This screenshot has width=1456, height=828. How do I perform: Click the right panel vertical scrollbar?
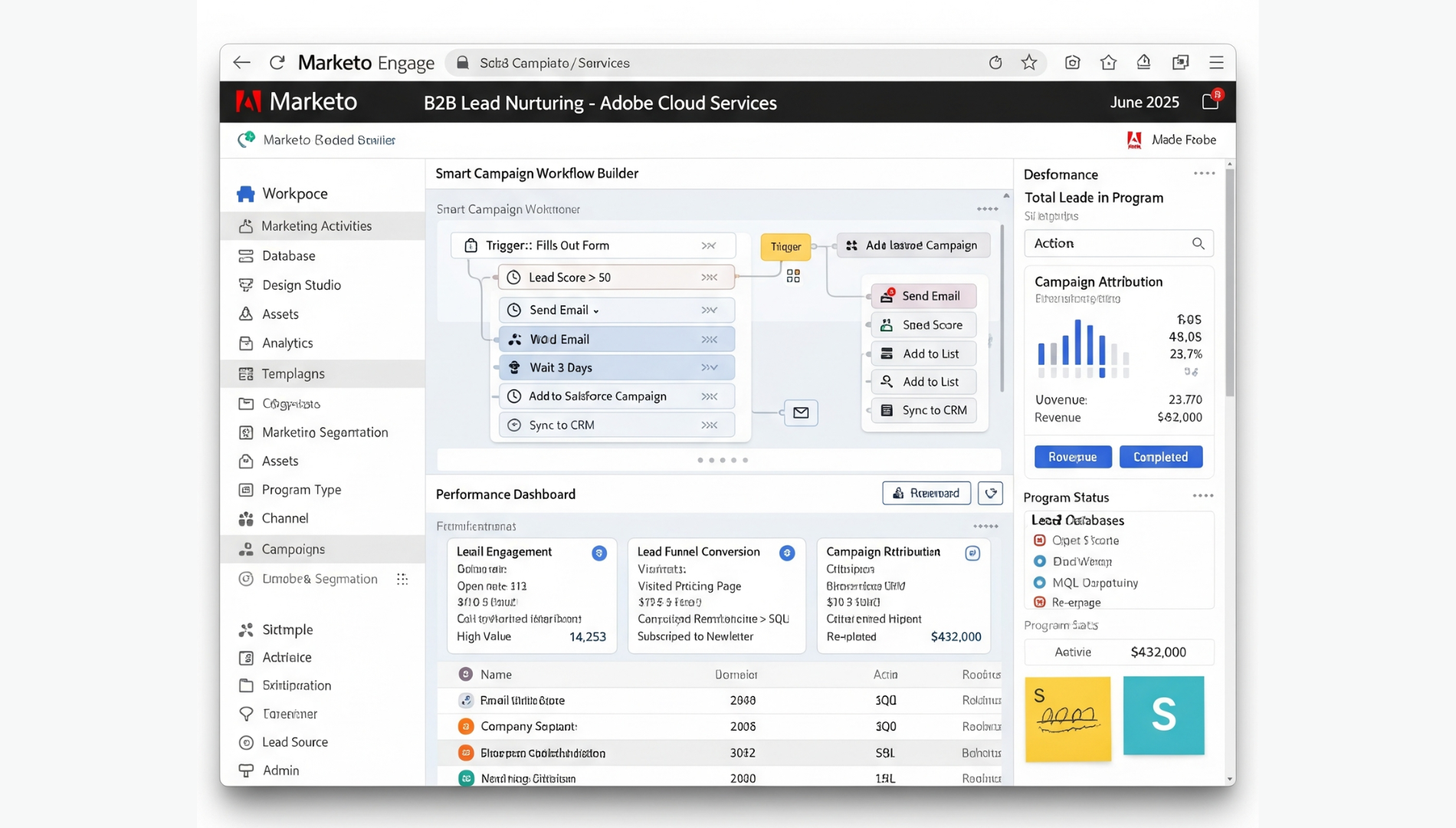pos(1230,284)
